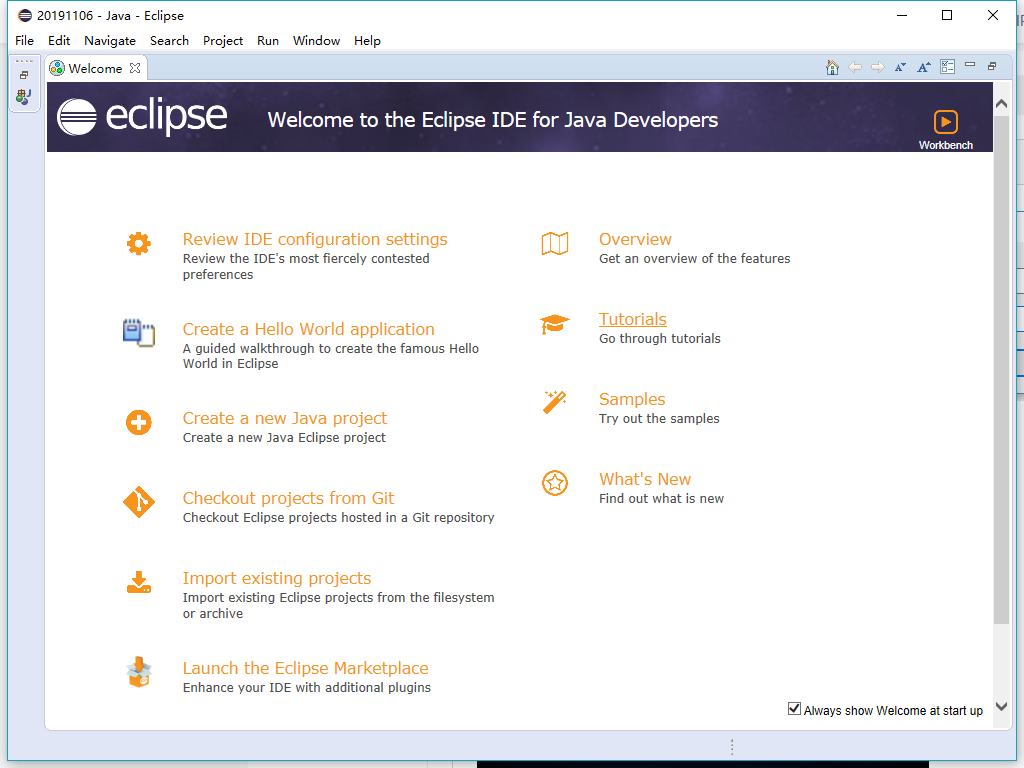Viewport: 1024px width, 768px height.
Task: Select the Create a Hello World application icon
Action: [x=139, y=332]
